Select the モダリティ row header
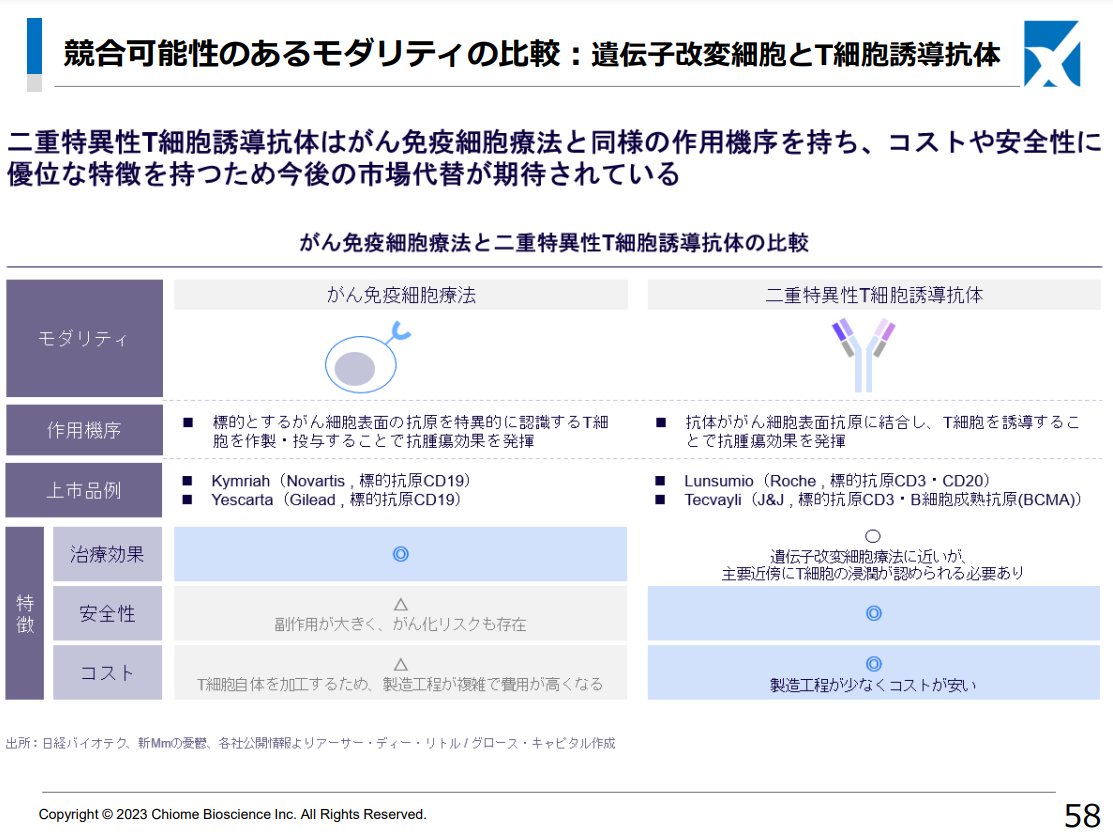Screen dimensions: 1113x834 84,338
